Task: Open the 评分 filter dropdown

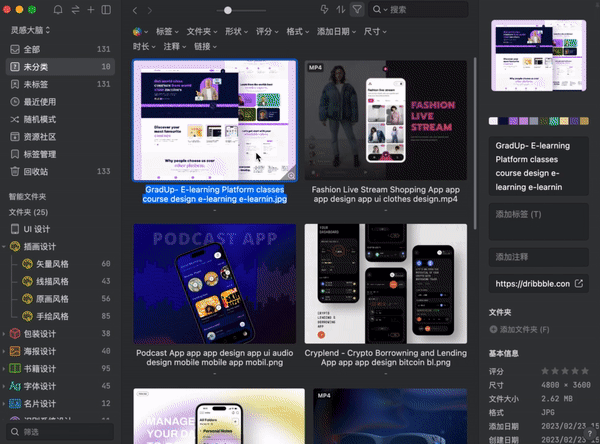Action: click(267, 32)
